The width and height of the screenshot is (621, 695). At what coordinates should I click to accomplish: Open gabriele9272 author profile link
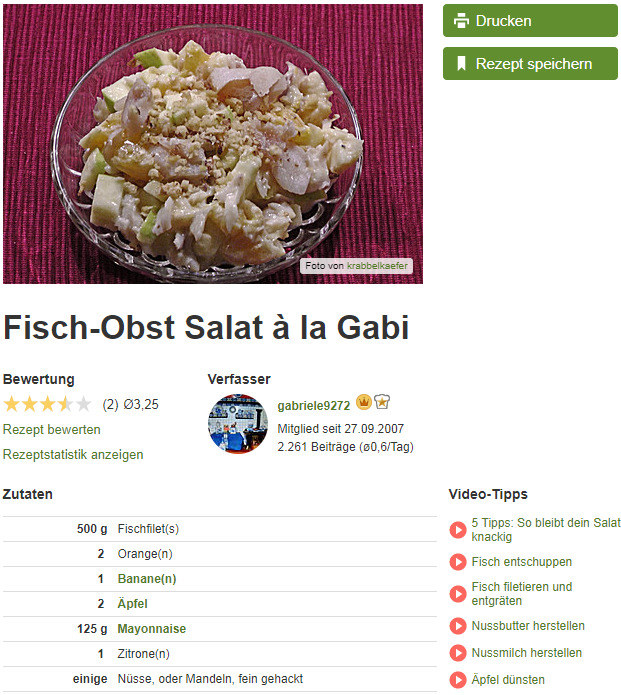[313, 406]
